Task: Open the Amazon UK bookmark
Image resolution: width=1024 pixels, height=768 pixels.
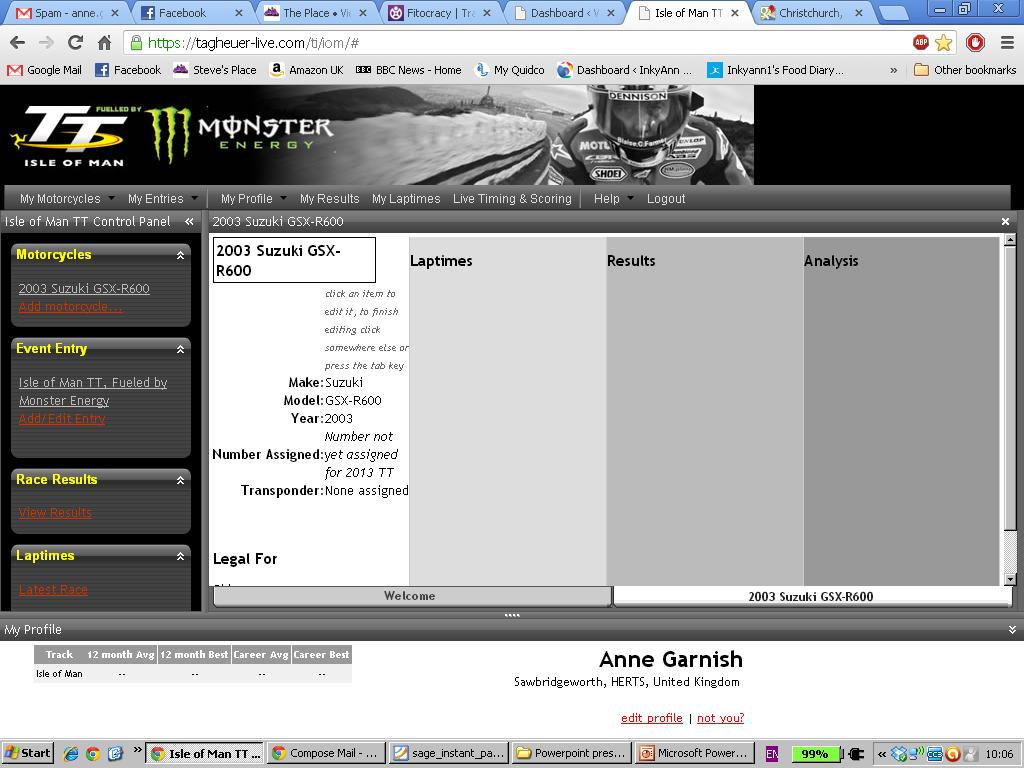Action: (x=306, y=70)
